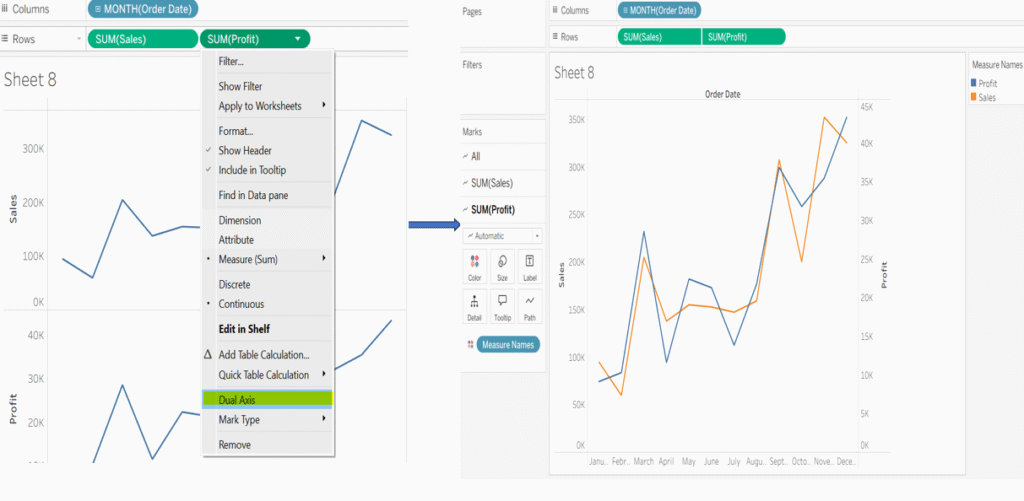Open the Automatic mark type dropdown
The image size is (1024, 501).
502,236
